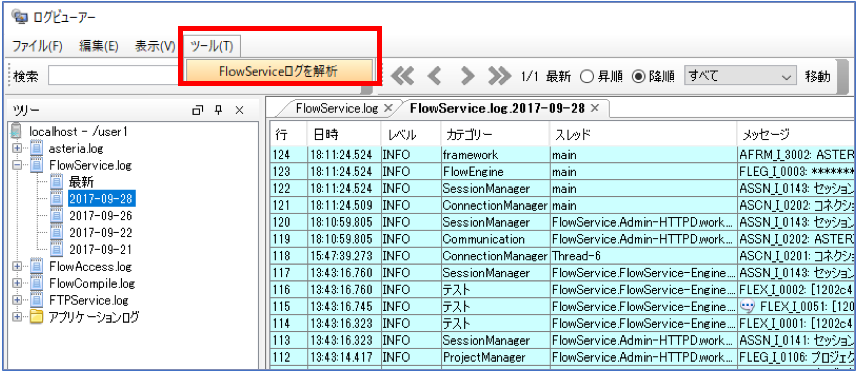Screen dimensions: 856x373
Task: Click the 2017-09-21 log document icon
Action: tap(57, 250)
